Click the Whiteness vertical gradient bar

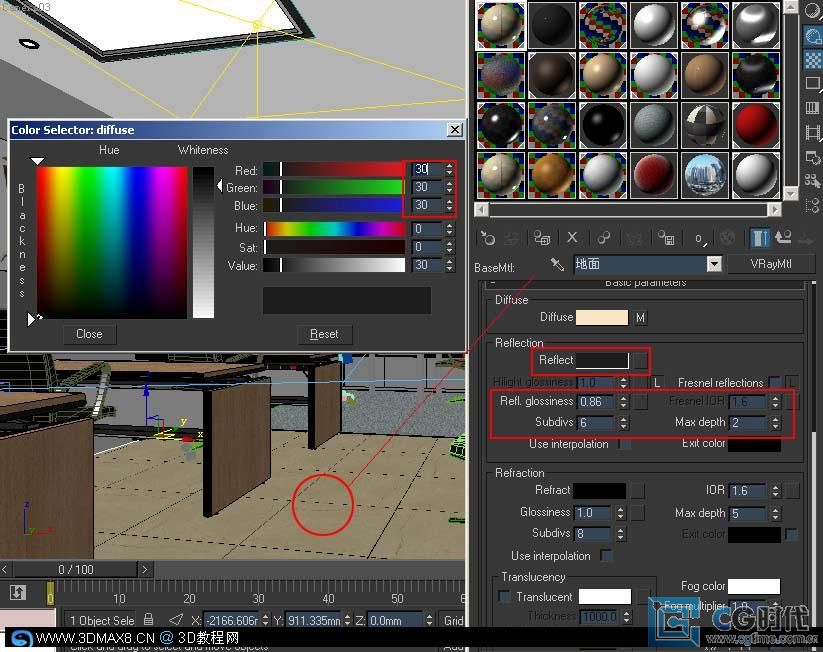tap(203, 242)
